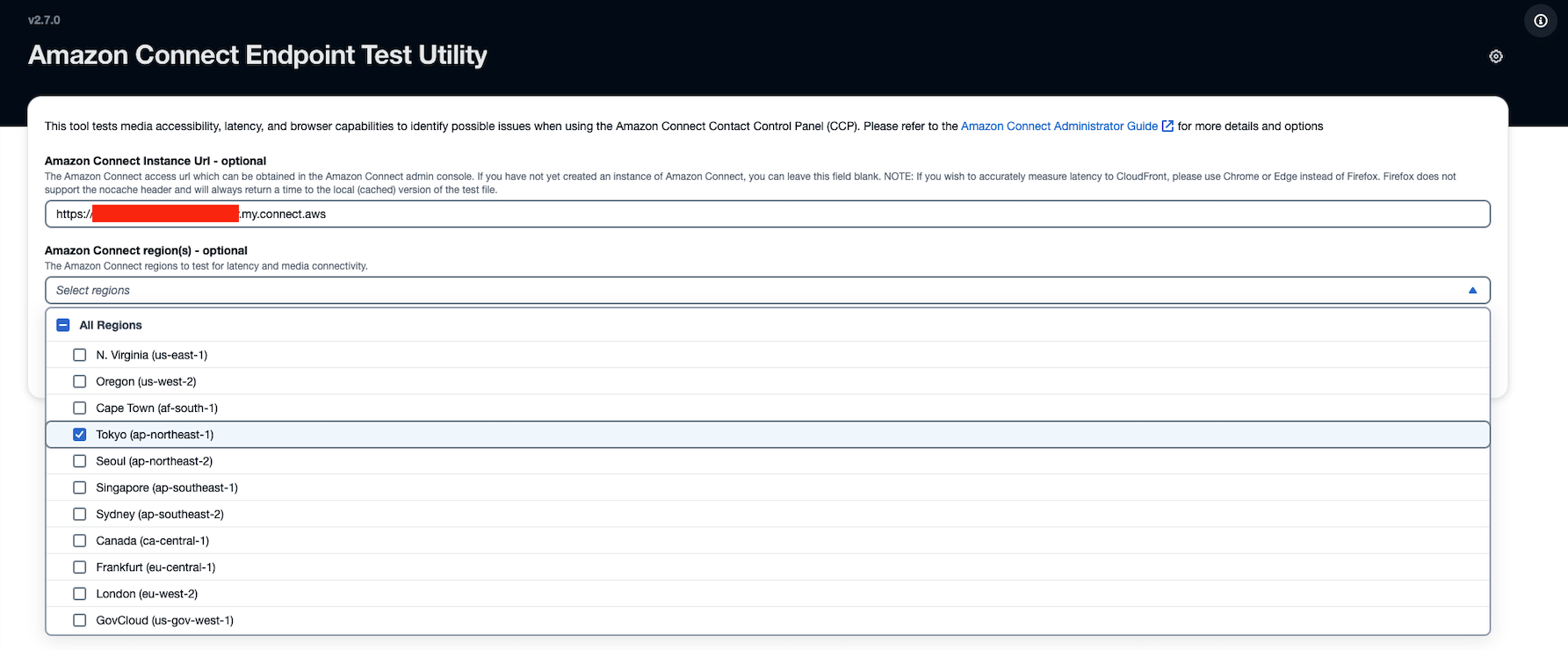Select the Sydney (ap-southeast-2) label
Image resolution: width=1568 pixels, height=650 pixels.
point(160,514)
